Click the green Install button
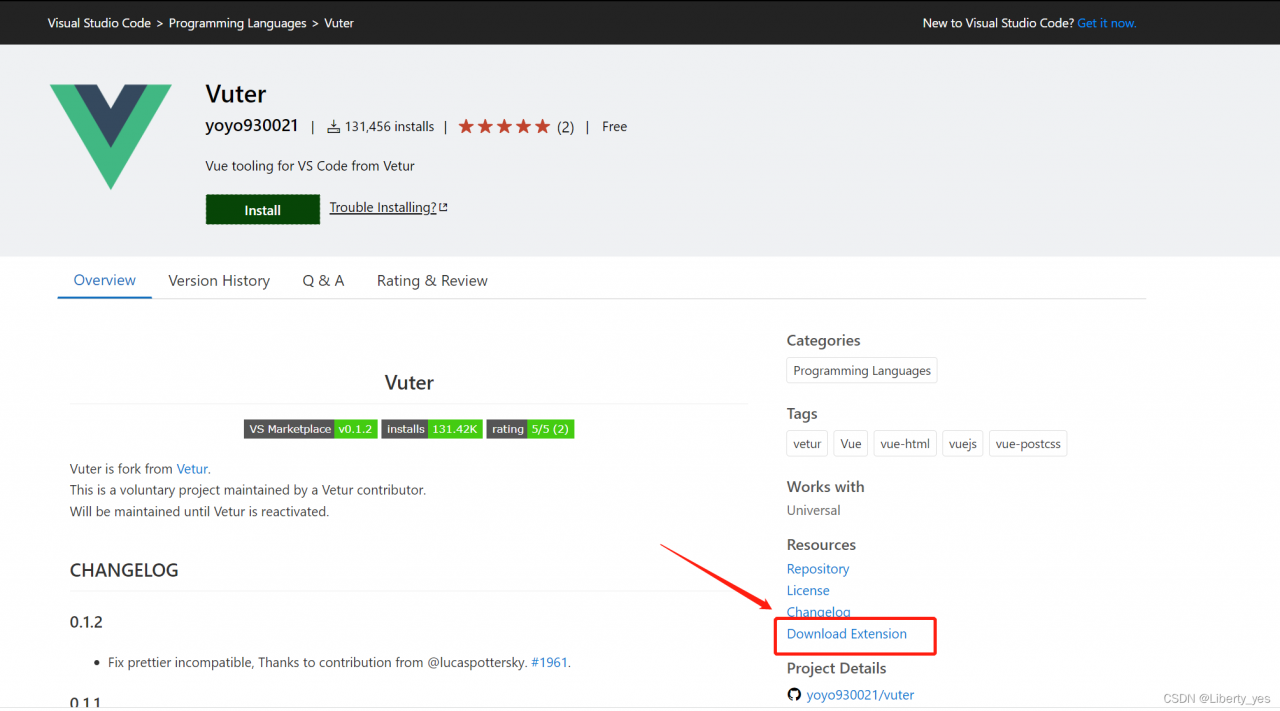Viewport: 1280px width, 711px height. 263,210
